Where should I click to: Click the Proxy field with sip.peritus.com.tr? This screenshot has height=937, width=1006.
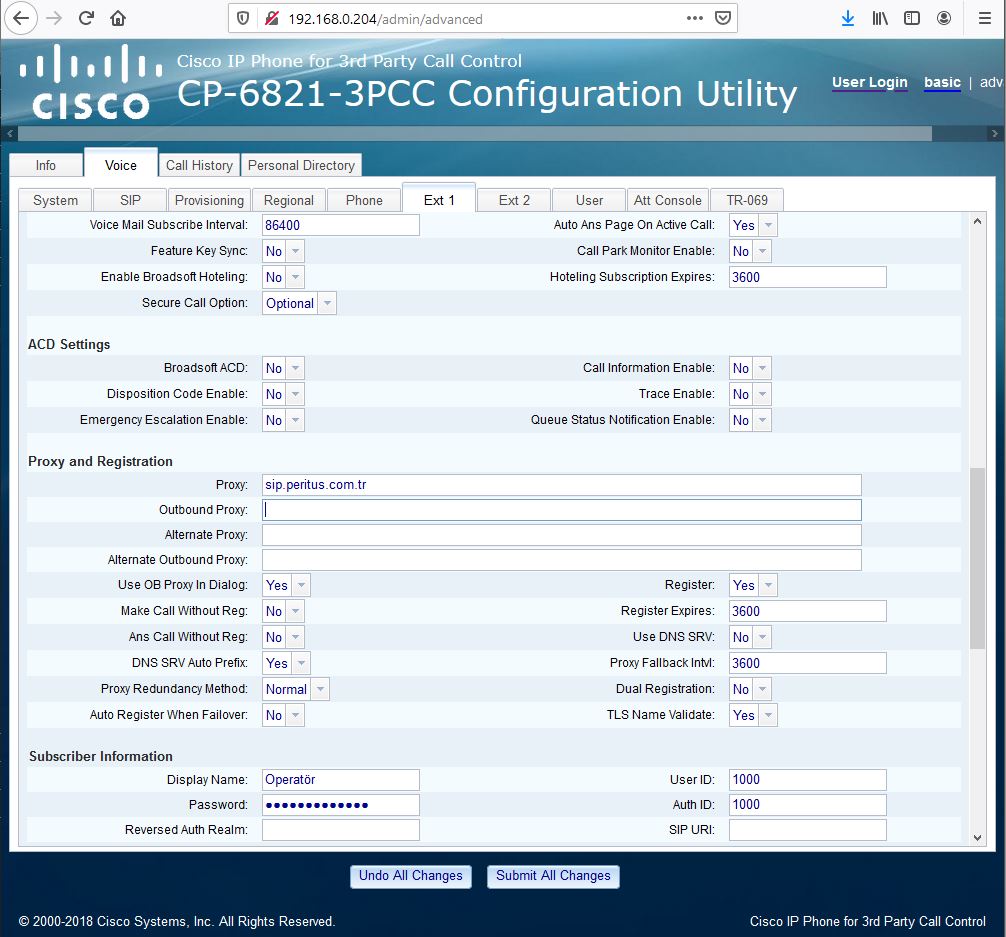(x=561, y=485)
